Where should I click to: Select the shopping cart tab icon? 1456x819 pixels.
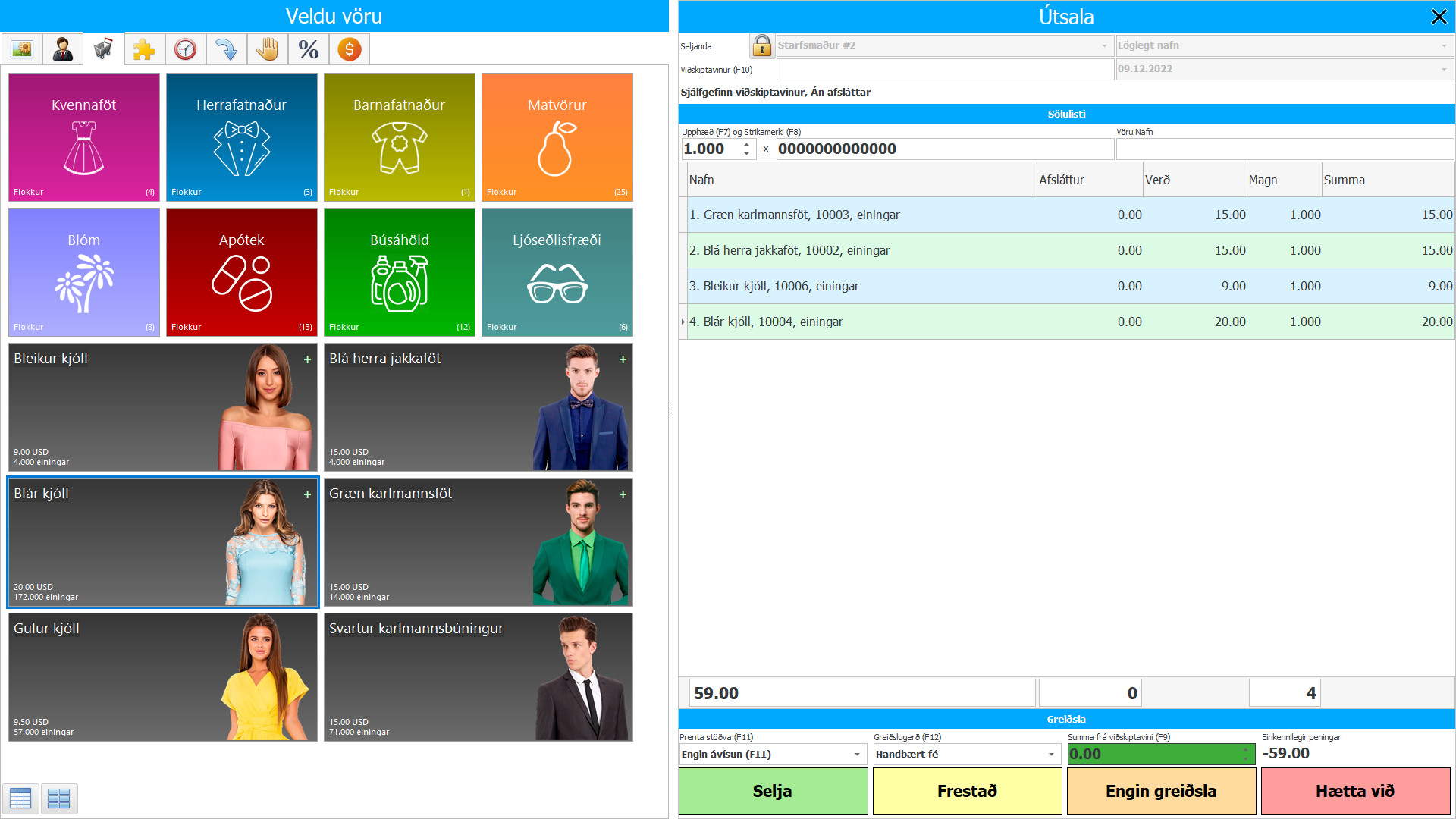104,50
